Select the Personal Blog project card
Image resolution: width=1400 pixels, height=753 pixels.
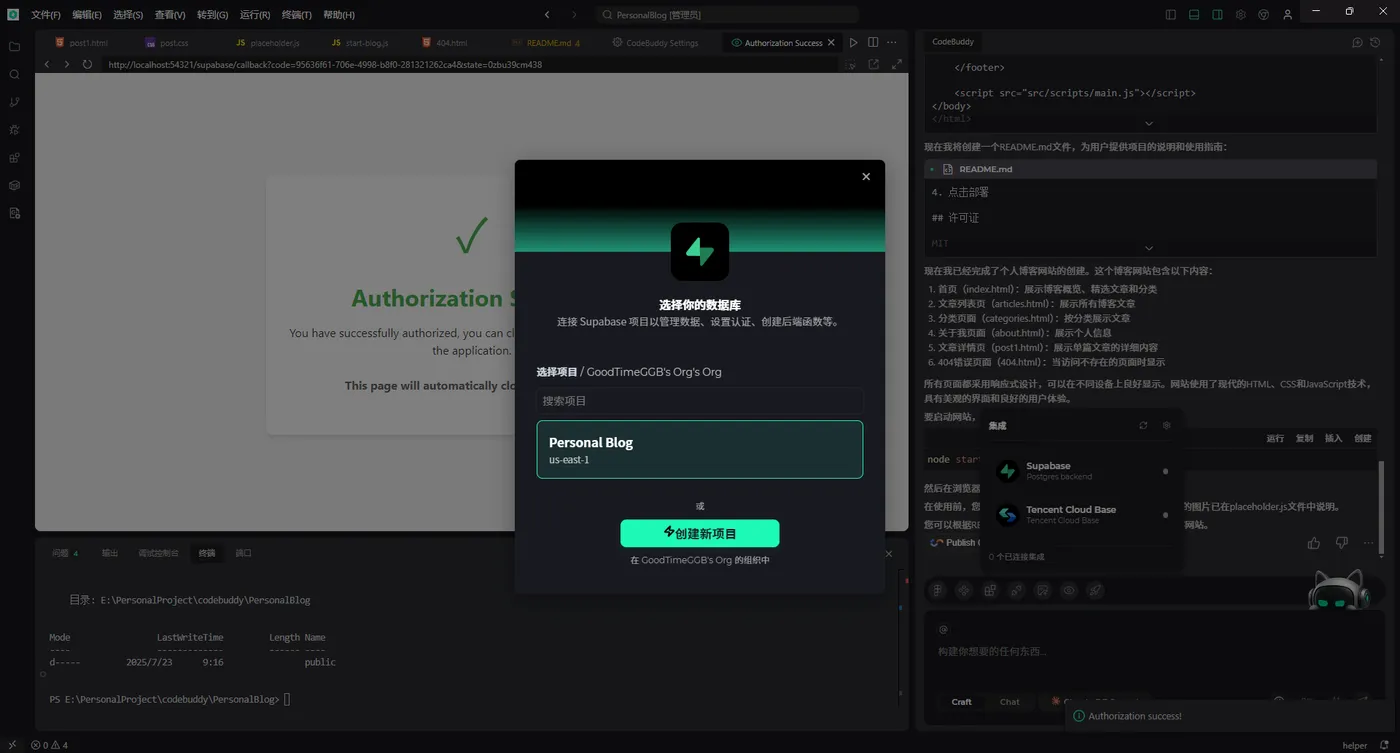[700, 450]
